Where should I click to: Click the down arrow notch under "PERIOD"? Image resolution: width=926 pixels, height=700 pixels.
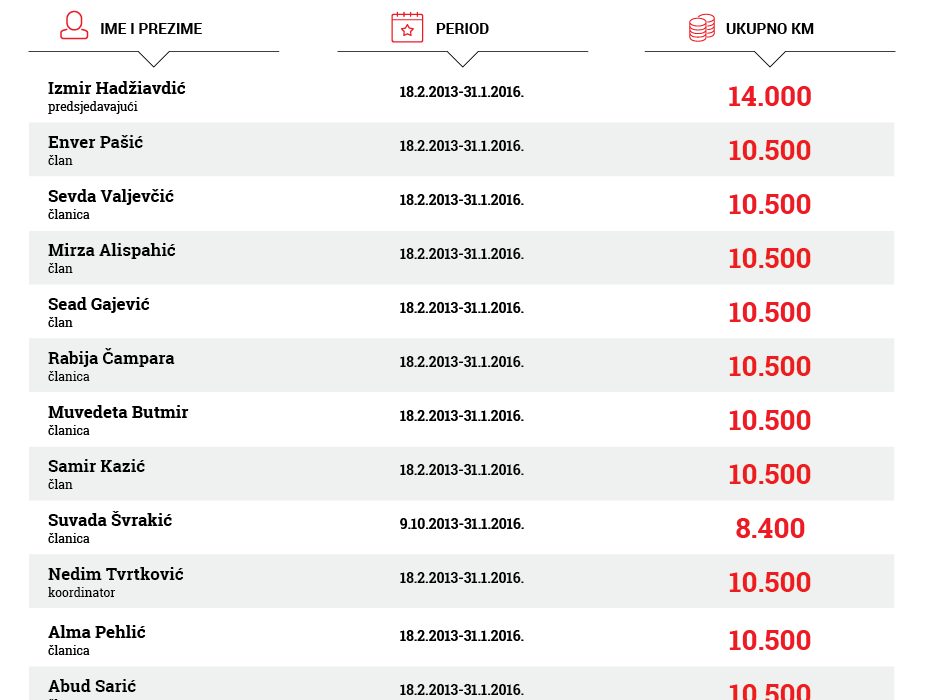point(463,58)
